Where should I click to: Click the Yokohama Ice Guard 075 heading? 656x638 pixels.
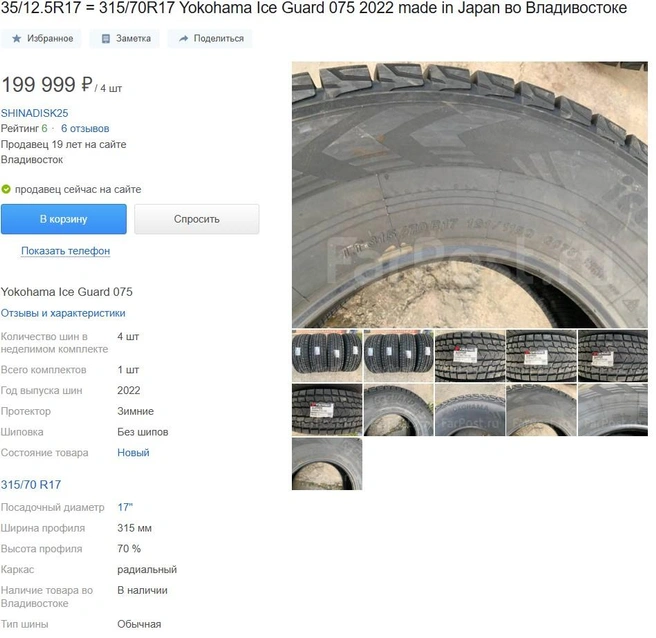[x=67, y=292]
